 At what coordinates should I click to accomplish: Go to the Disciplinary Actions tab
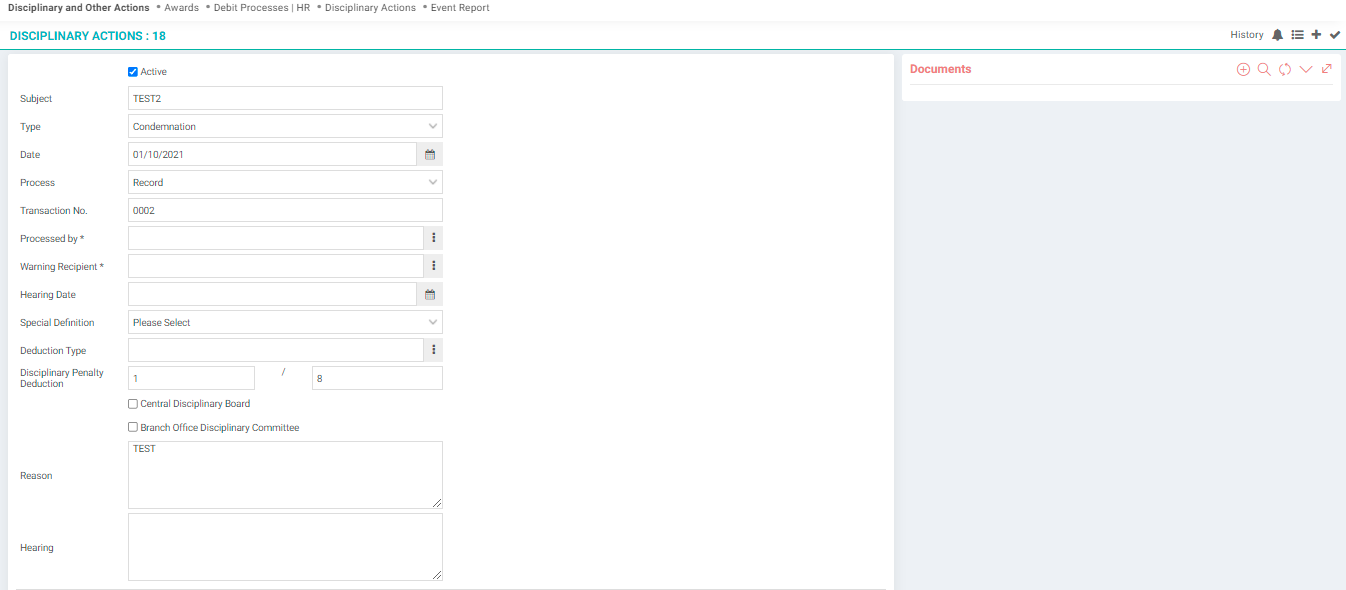[x=370, y=8]
